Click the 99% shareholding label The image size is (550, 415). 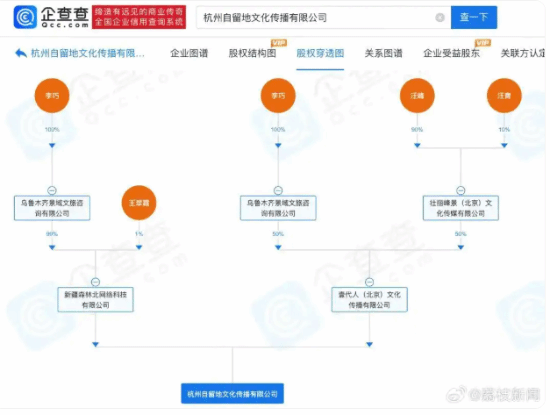point(52,234)
